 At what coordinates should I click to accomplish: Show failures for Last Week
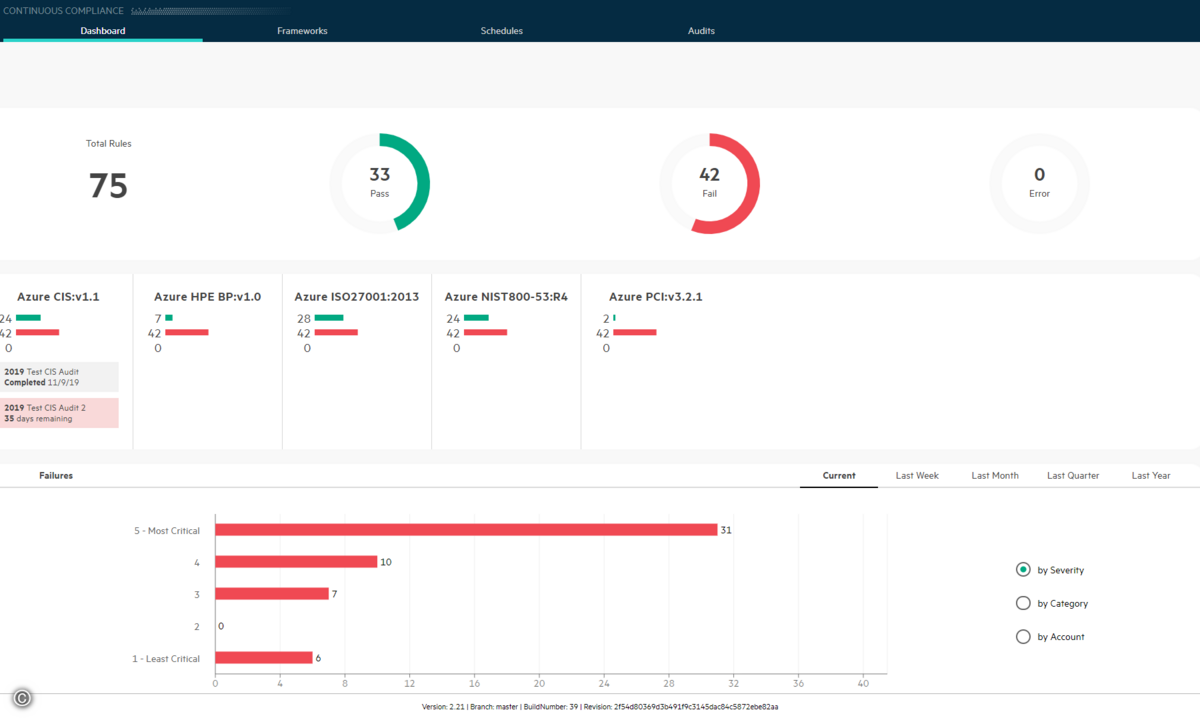917,476
